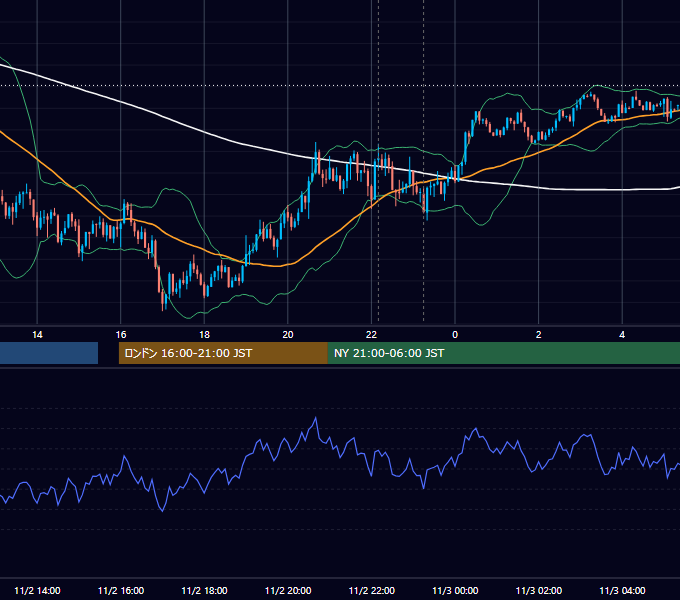Image resolution: width=680 pixels, height=600 pixels.
Task: Click the NY 21:00-06:00 JST session bar
Action: coord(503,353)
